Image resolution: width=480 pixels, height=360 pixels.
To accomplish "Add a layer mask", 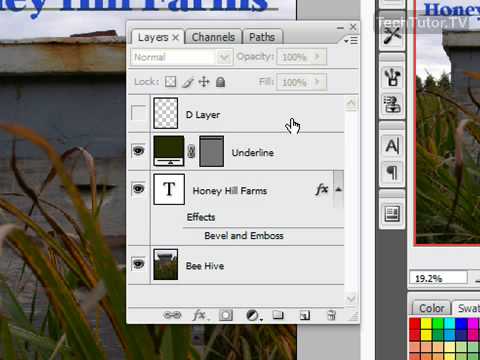I will click(x=226, y=315).
